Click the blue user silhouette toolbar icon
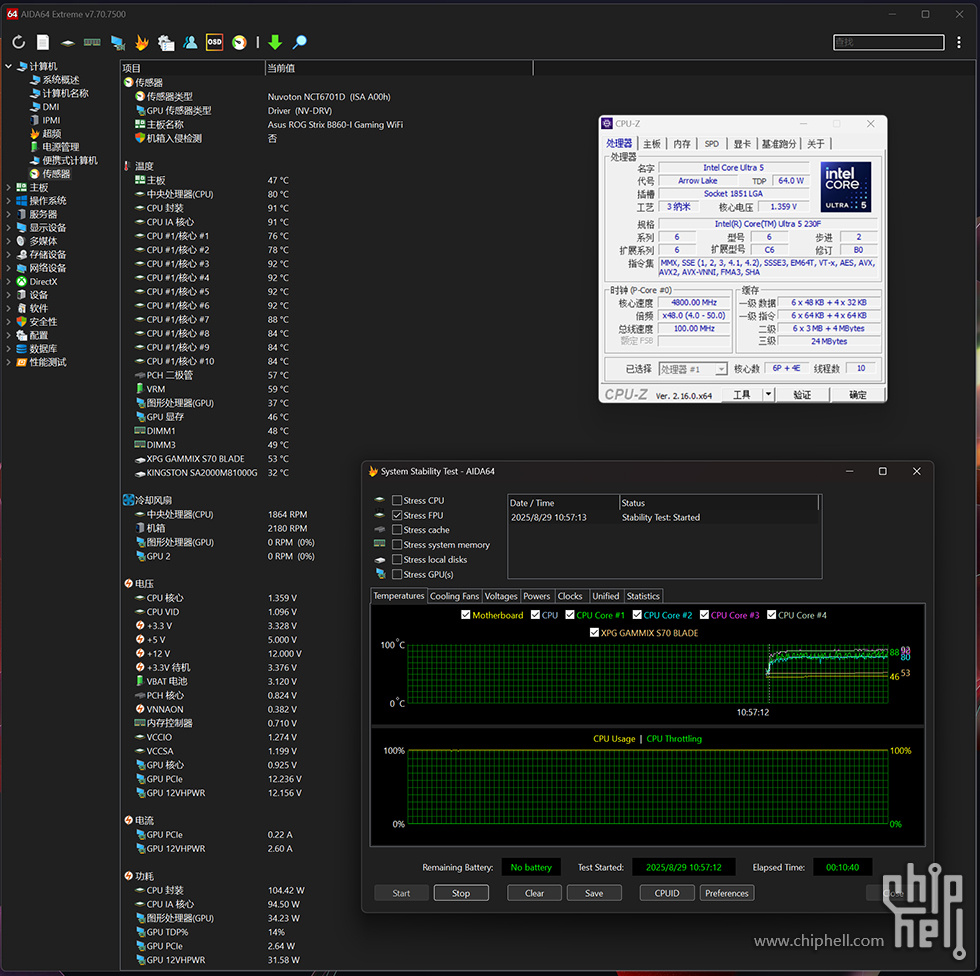The image size is (980, 976). (x=190, y=42)
